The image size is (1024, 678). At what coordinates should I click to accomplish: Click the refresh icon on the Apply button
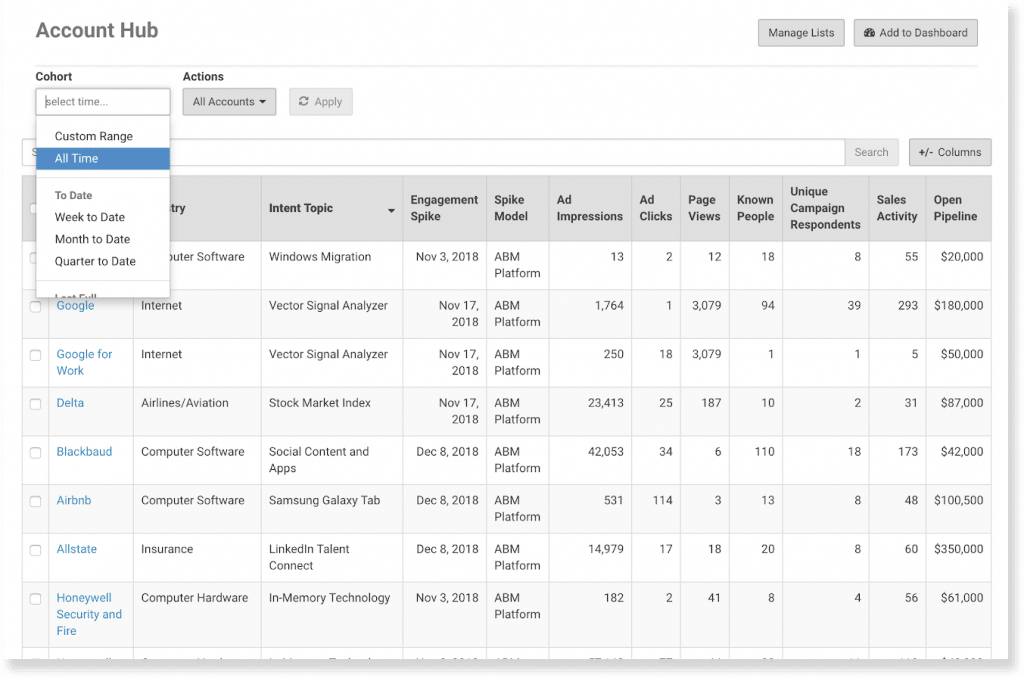pyautogui.click(x=303, y=101)
